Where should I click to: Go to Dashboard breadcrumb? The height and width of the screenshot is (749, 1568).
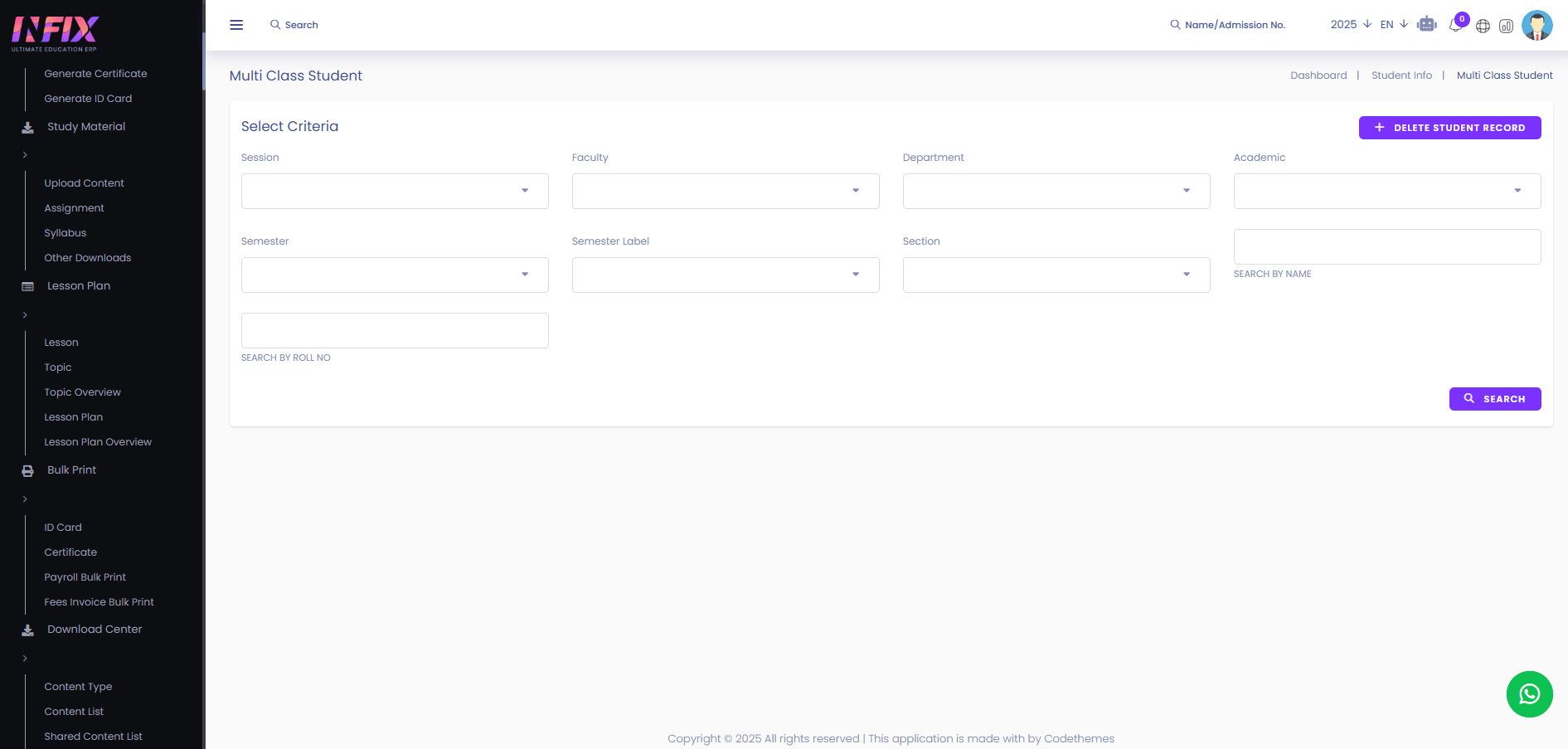point(1318,75)
